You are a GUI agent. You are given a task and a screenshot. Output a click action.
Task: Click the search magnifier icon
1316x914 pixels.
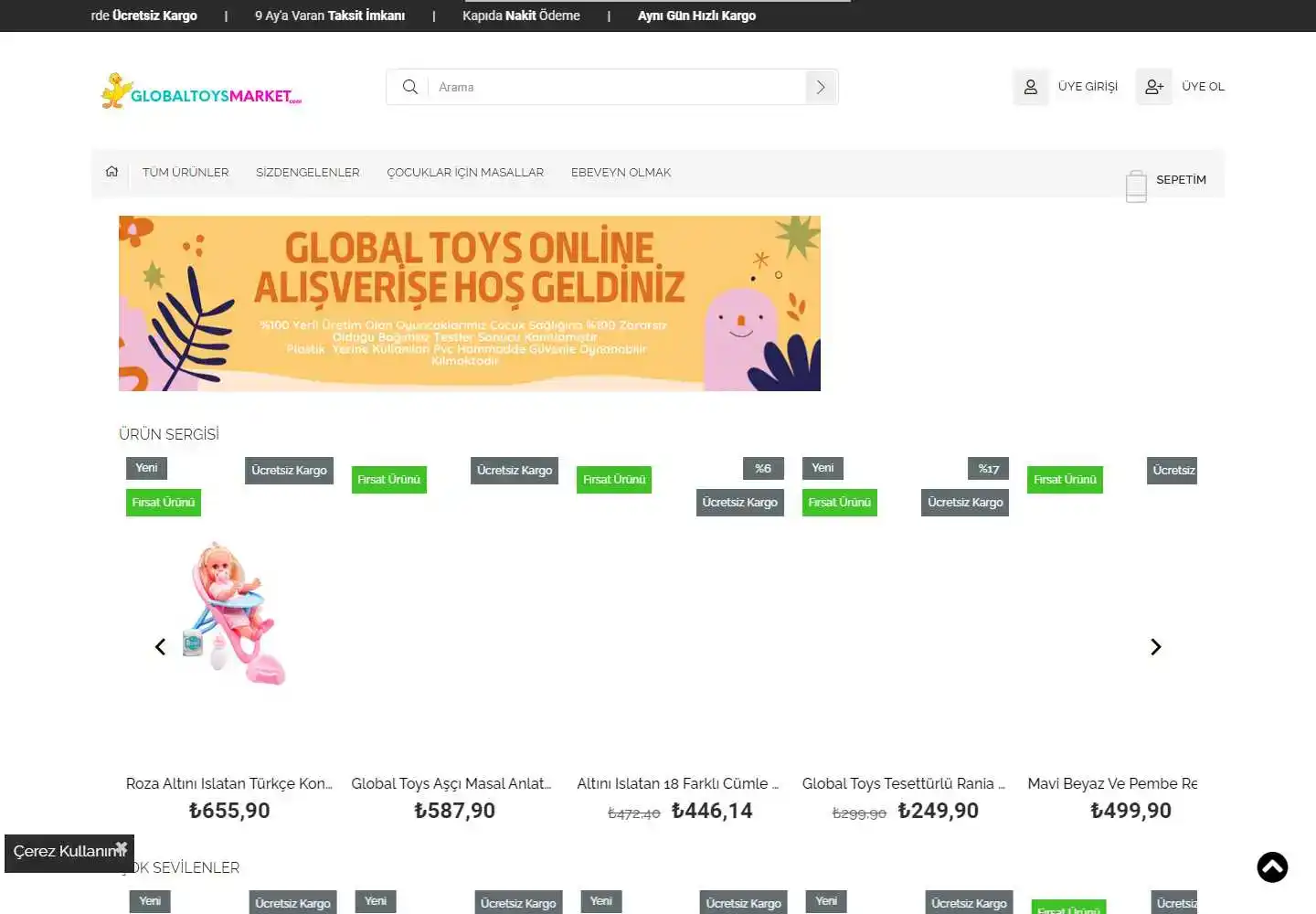click(410, 87)
